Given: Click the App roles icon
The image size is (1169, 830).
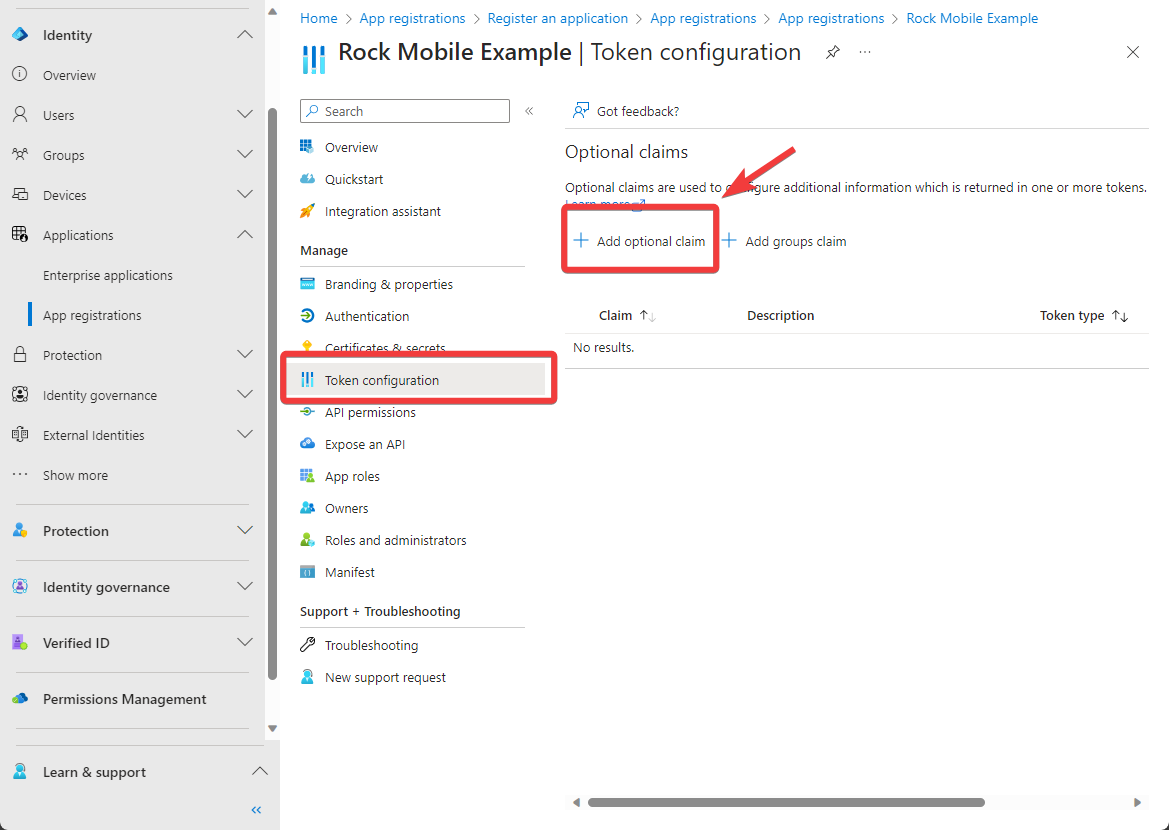Looking at the screenshot, I should (307, 476).
